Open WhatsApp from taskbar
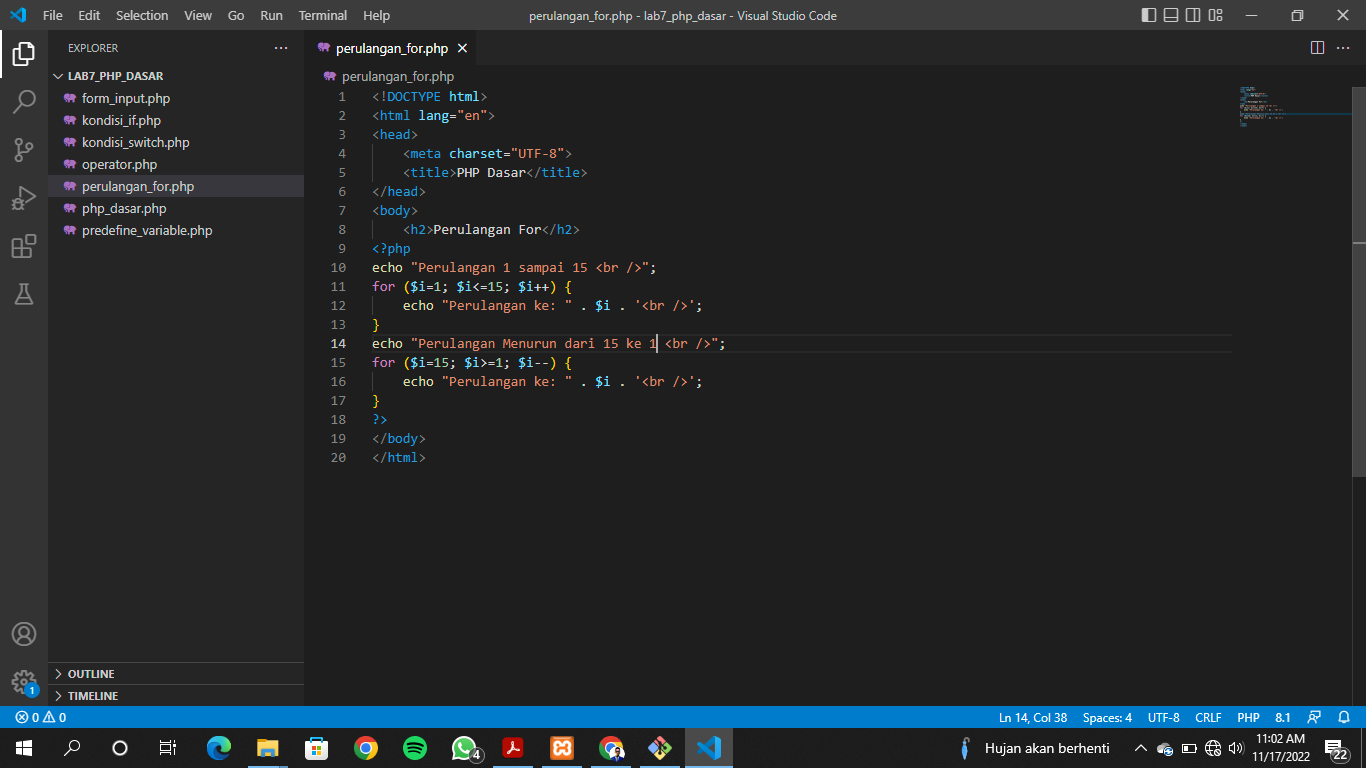1366x768 pixels. pos(464,747)
